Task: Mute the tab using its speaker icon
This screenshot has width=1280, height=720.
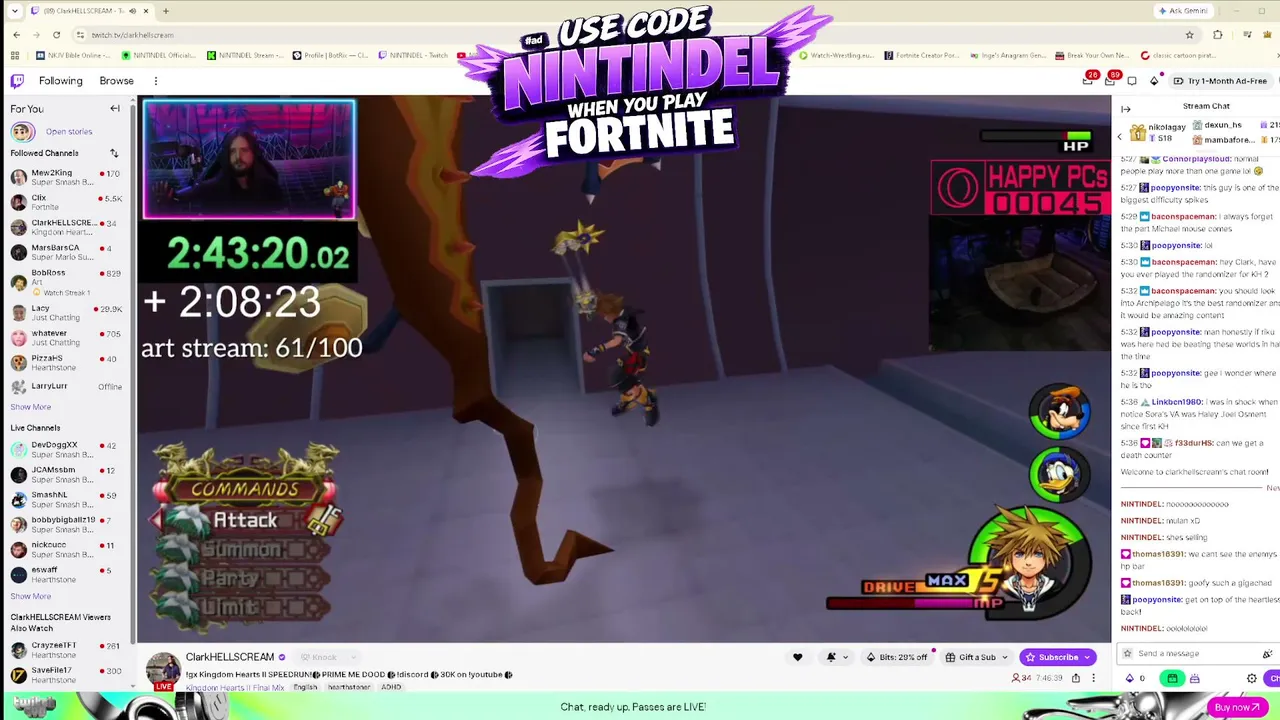Action: click(132, 11)
